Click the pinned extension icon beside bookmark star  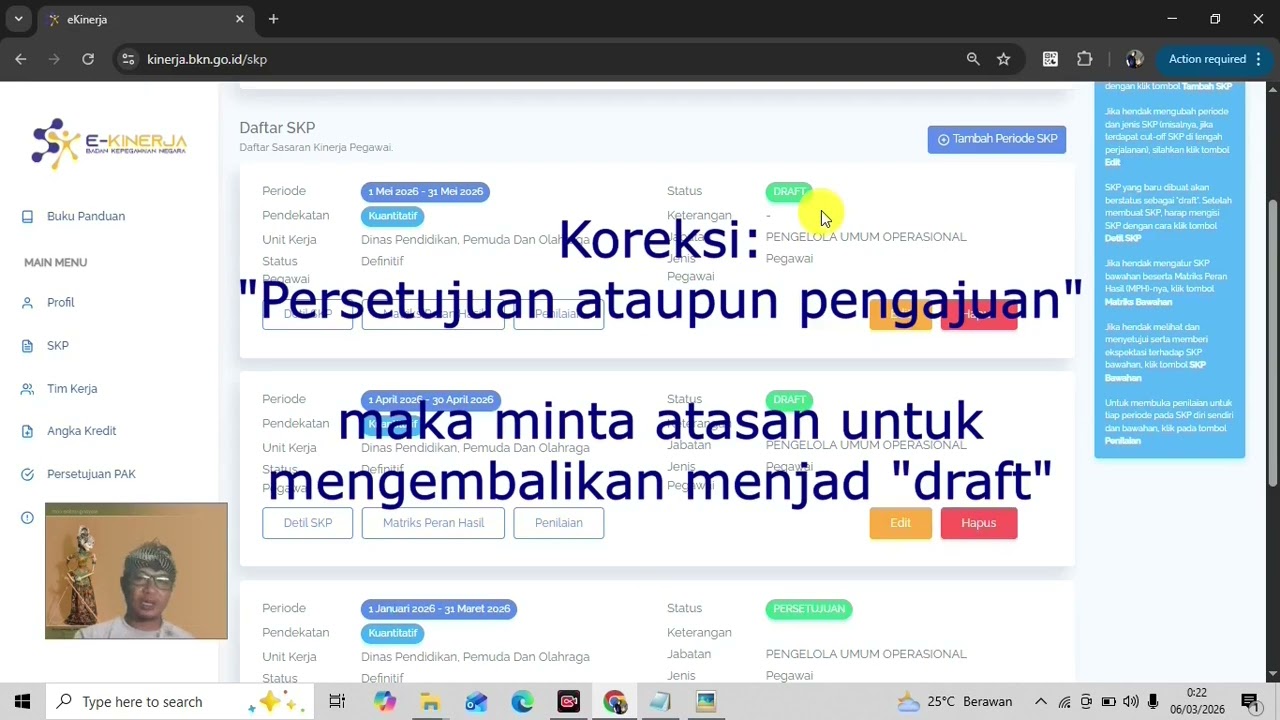(x=1050, y=59)
